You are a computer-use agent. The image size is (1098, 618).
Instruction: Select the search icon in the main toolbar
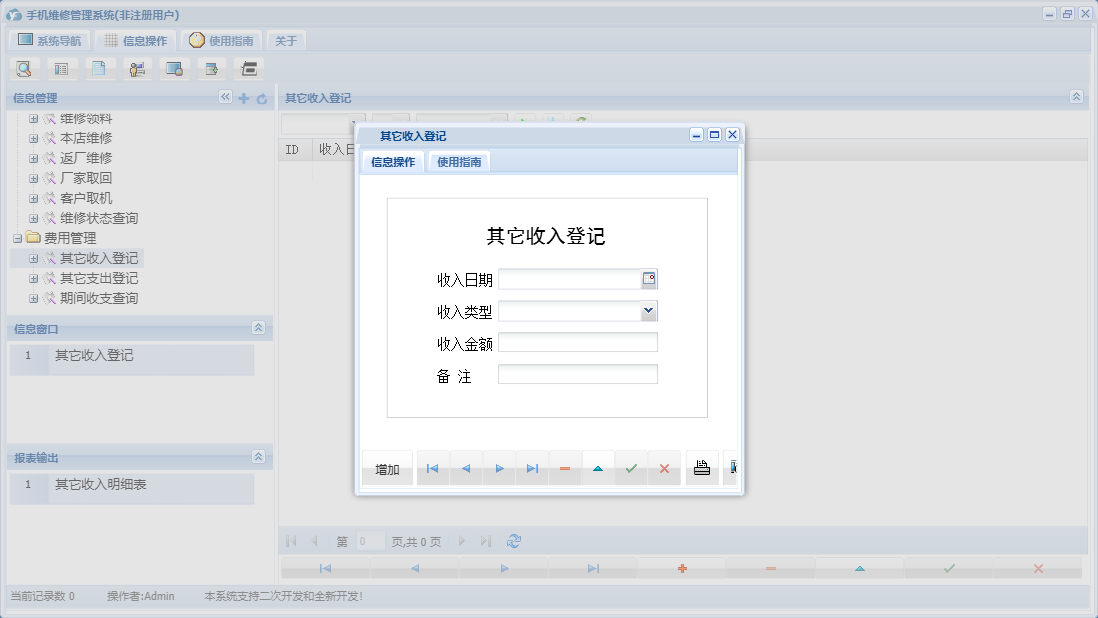25,68
